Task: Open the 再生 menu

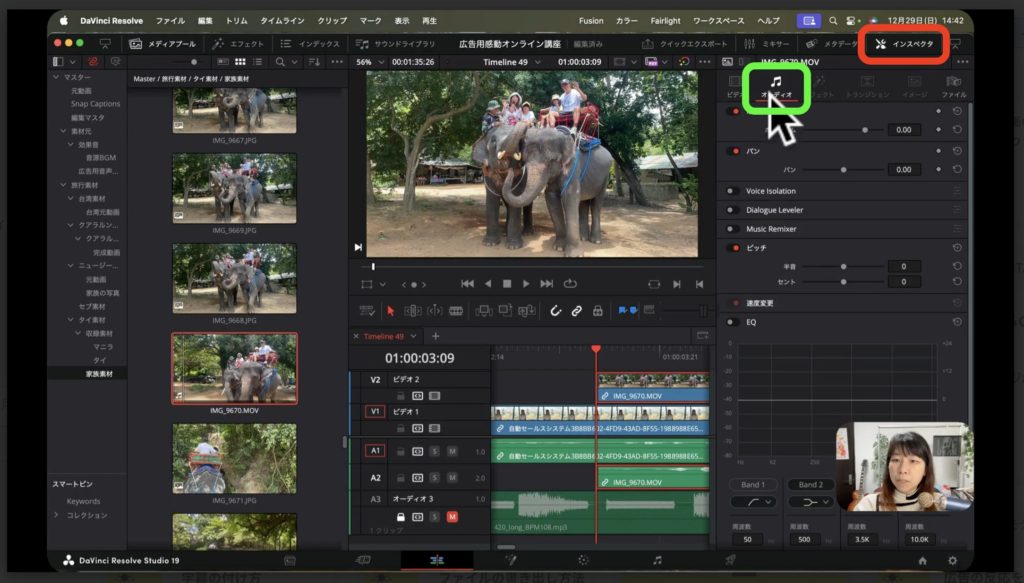Action: tap(428, 19)
